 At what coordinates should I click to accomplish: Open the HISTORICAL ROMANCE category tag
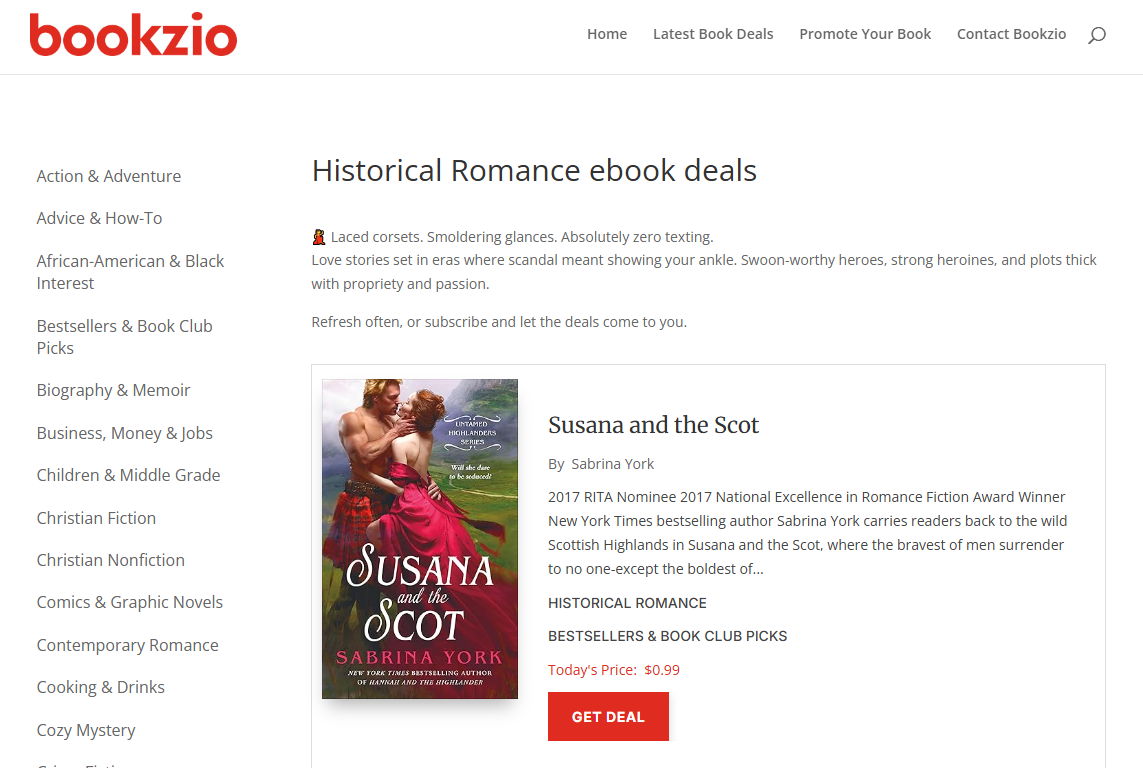[627, 602]
